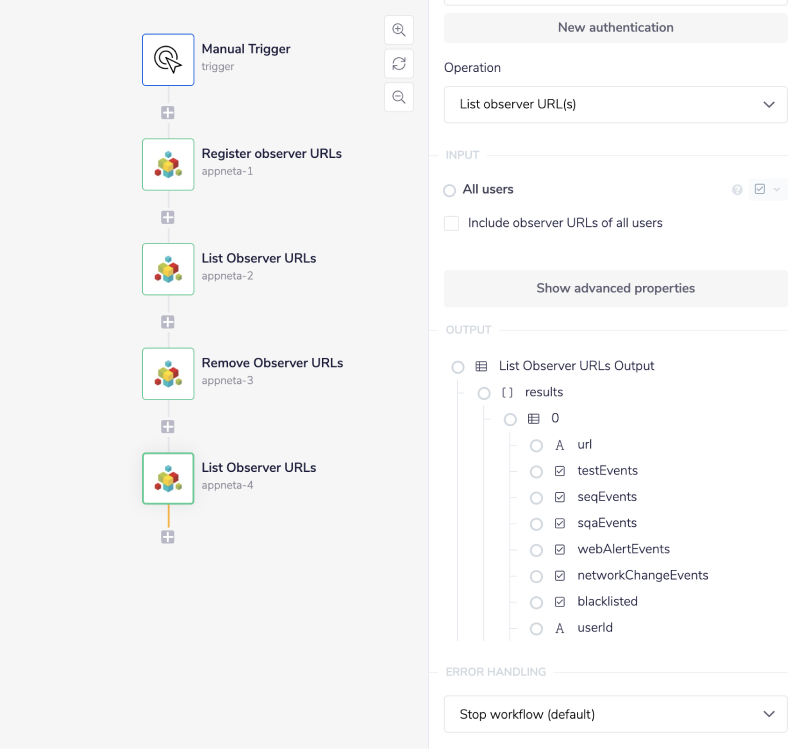Click the New authentication button

(x=615, y=27)
